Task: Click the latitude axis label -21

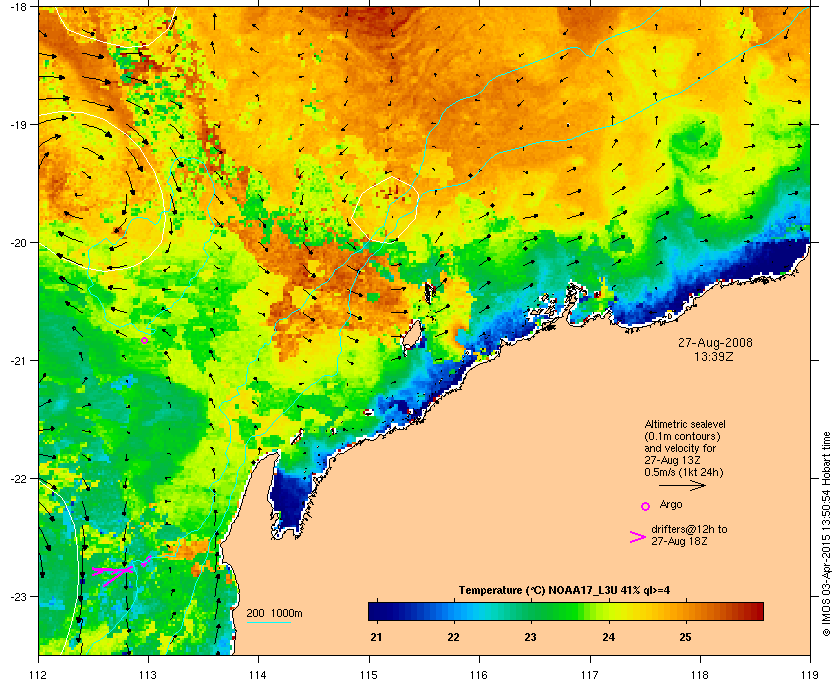Action: [x=19, y=360]
